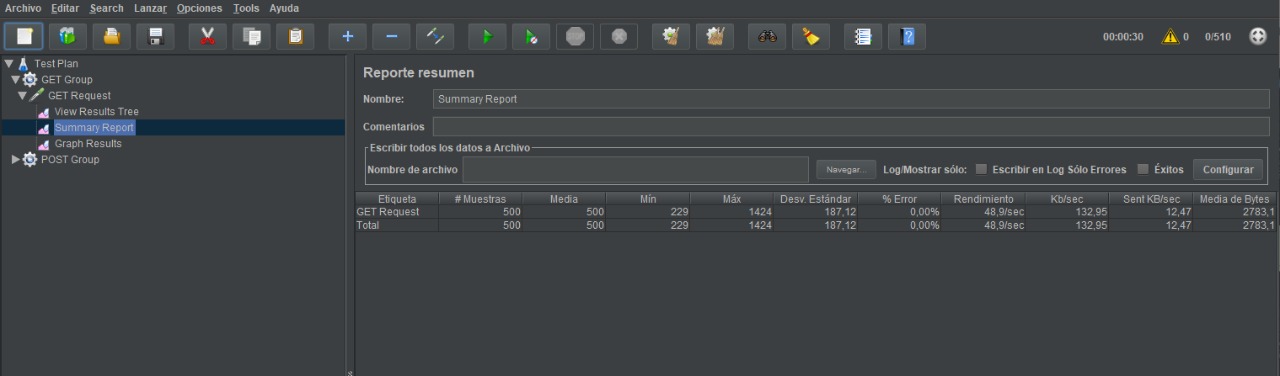Image resolution: width=1280 pixels, height=376 pixels.
Task: Click the remote engine icon beside 0/510
Action: [1258, 36]
